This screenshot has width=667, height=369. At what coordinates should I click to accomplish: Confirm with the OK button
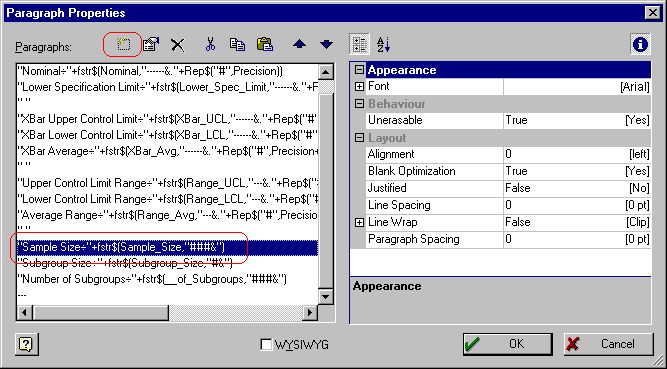click(x=507, y=344)
